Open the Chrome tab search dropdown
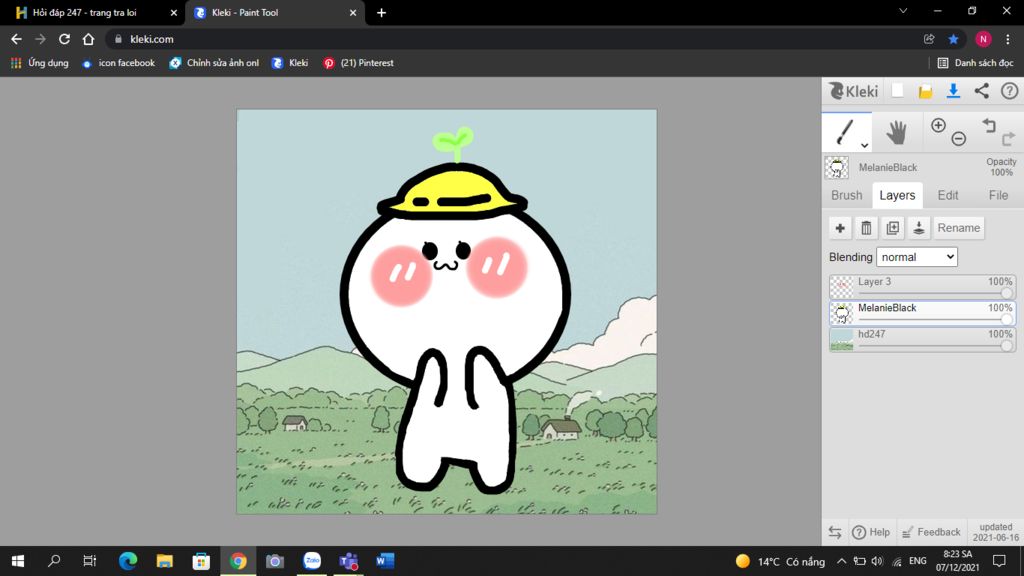1024x576 pixels. click(x=903, y=11)
